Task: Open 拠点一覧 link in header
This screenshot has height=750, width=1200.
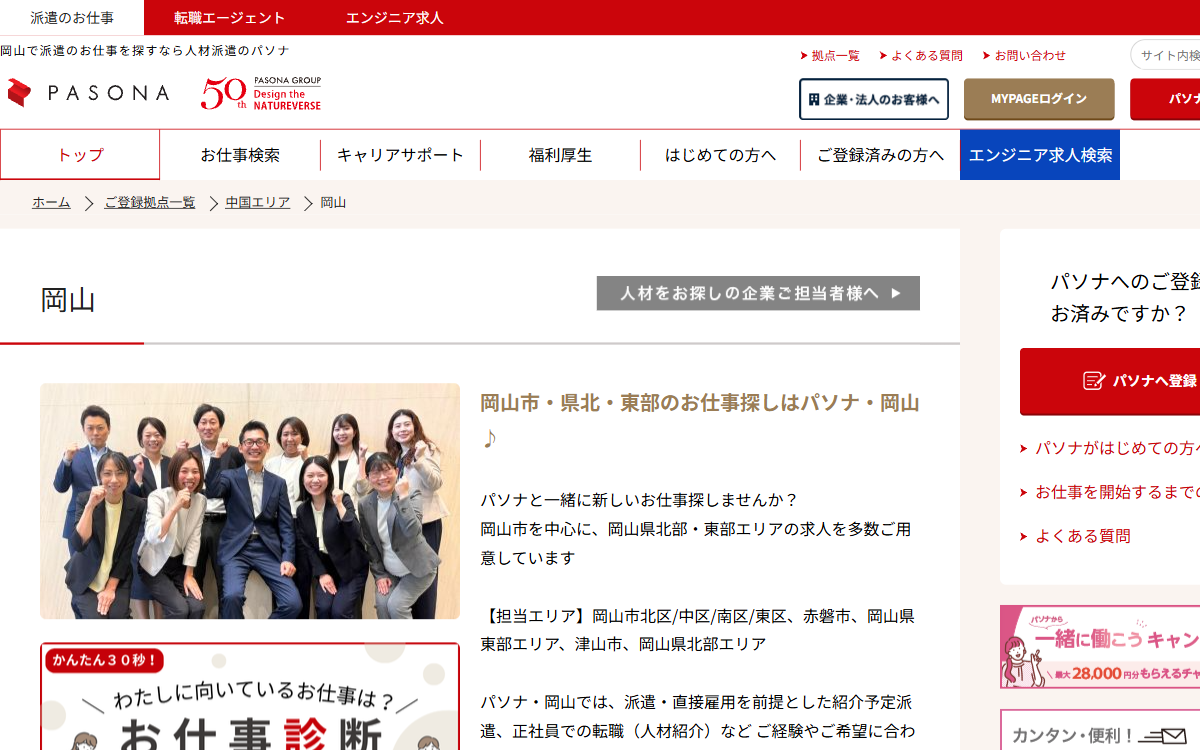Action: pos(830,56)
